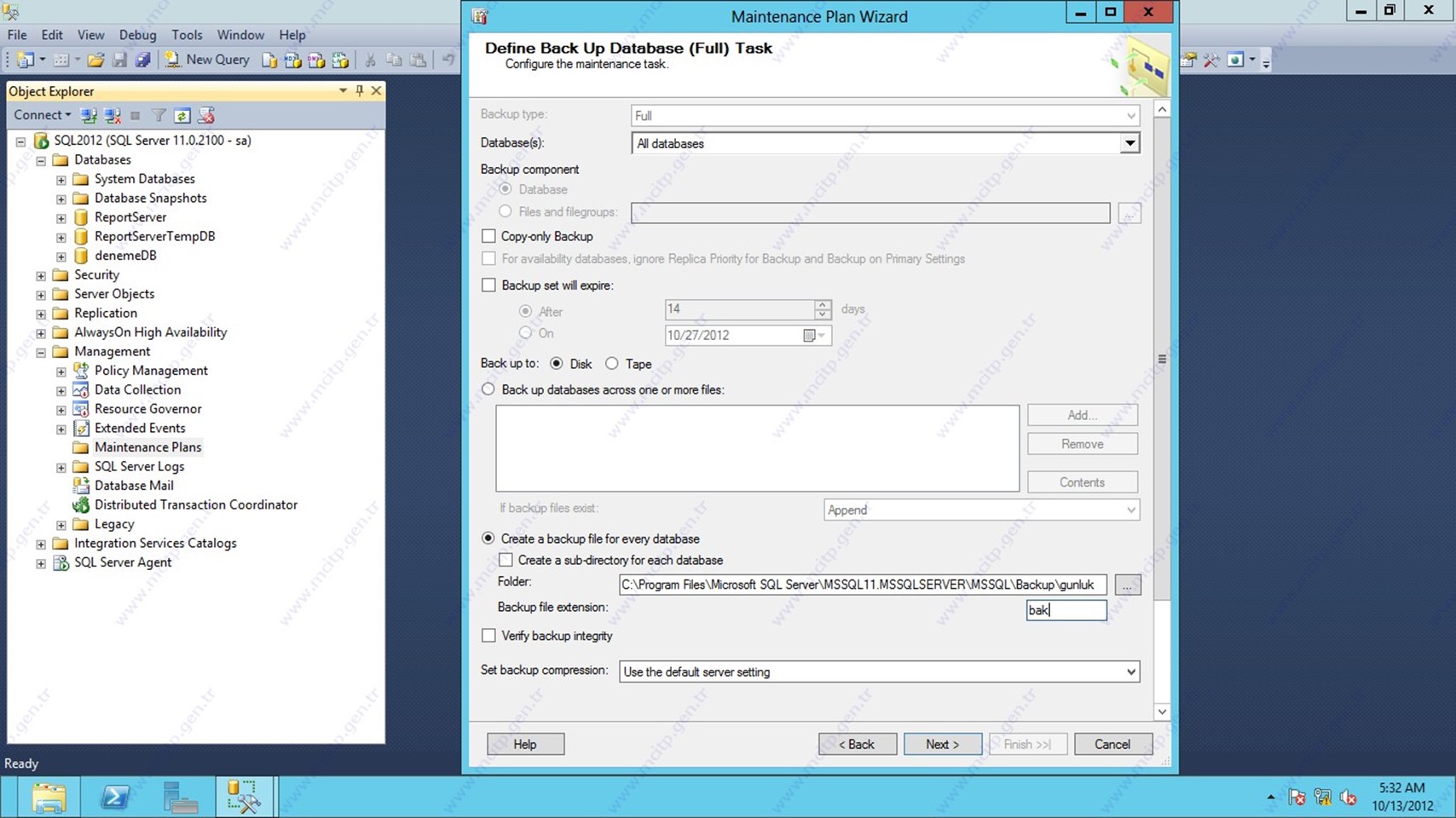Click the script-with-red-X icon in the Object Explorer toolbar
1456x818 pixels.
[x=206, y=115]
